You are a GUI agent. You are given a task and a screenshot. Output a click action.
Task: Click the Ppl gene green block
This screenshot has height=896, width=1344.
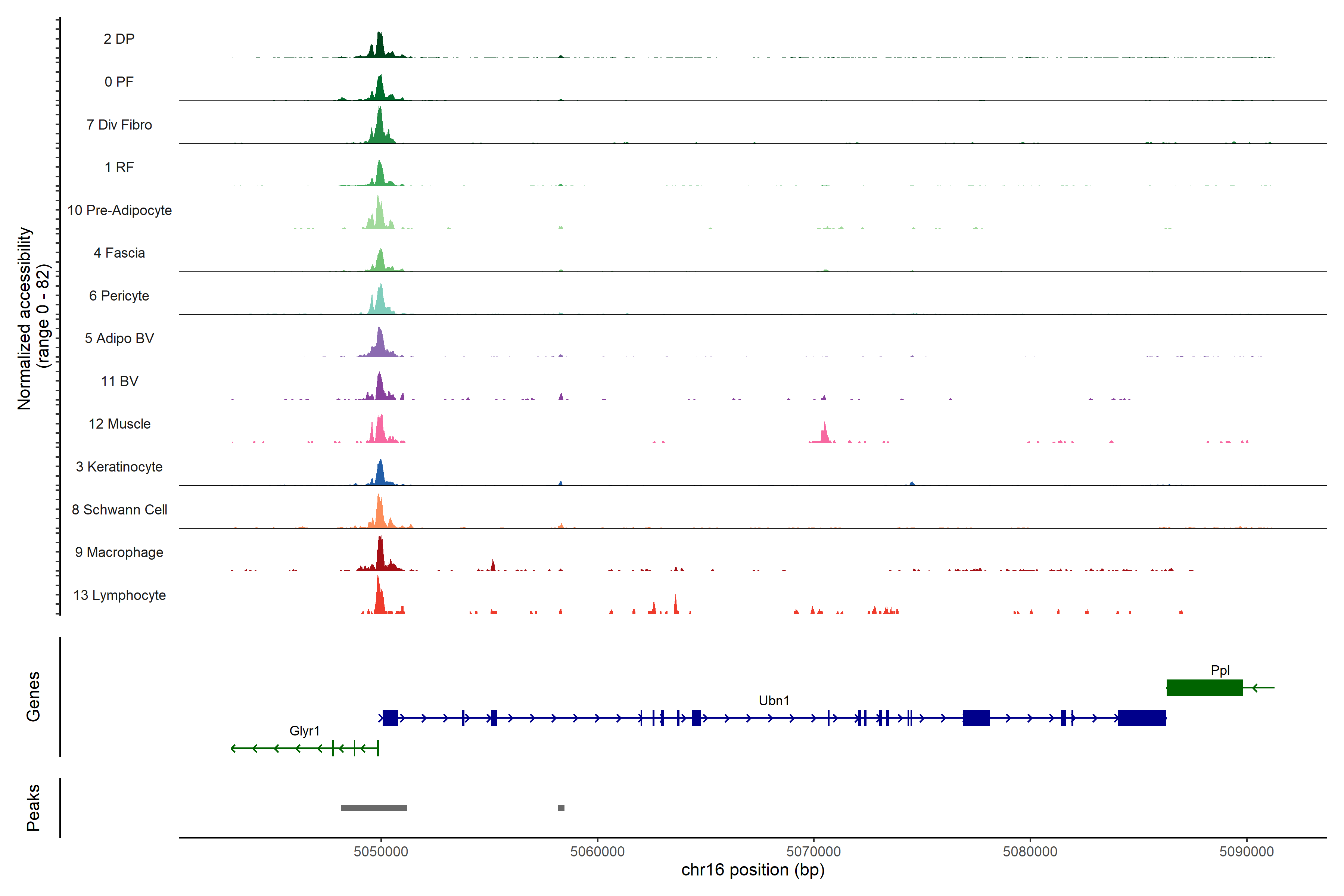click(1204, 687)
